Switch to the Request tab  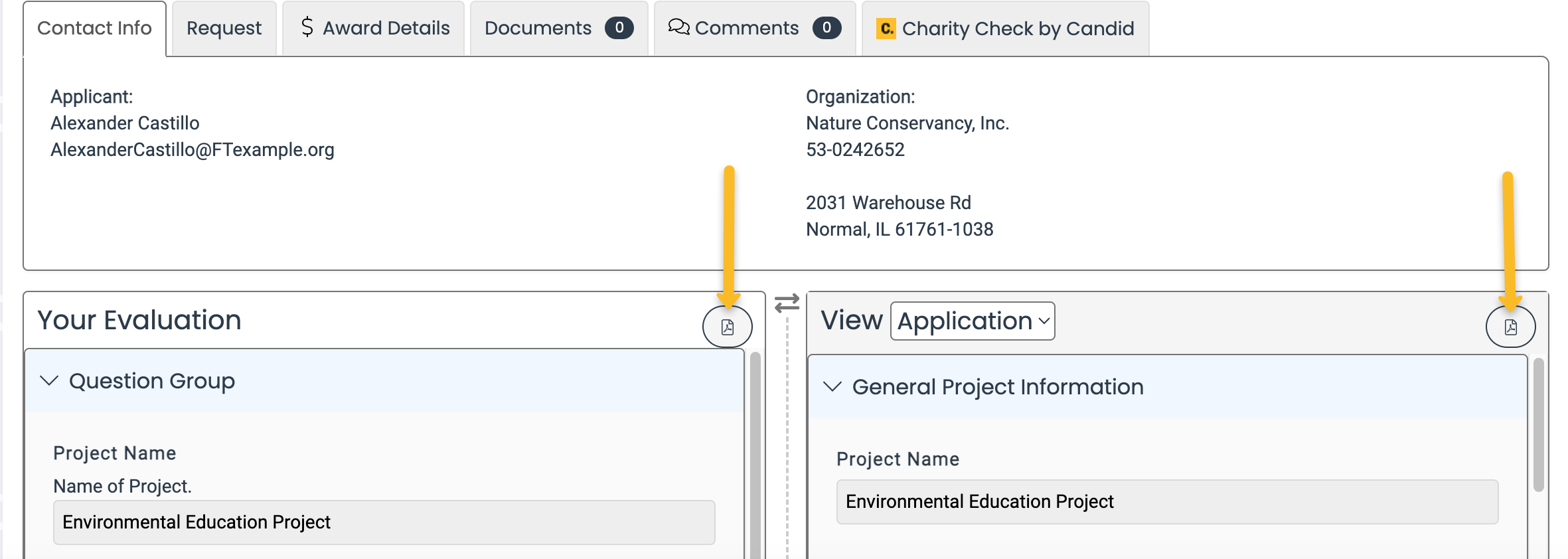(x=224, y=29)
